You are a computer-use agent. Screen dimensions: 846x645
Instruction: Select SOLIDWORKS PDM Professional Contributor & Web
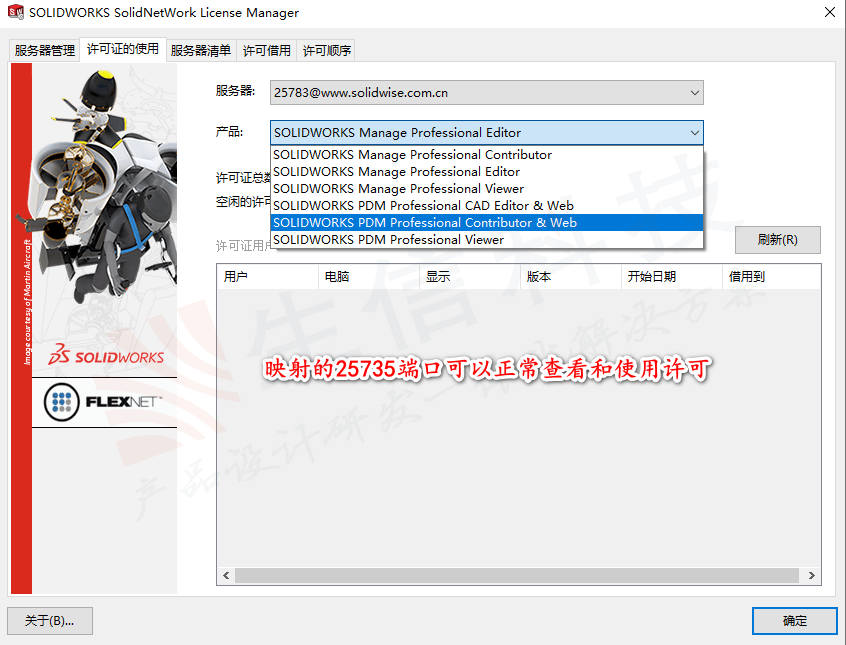[x=487, y=222]
